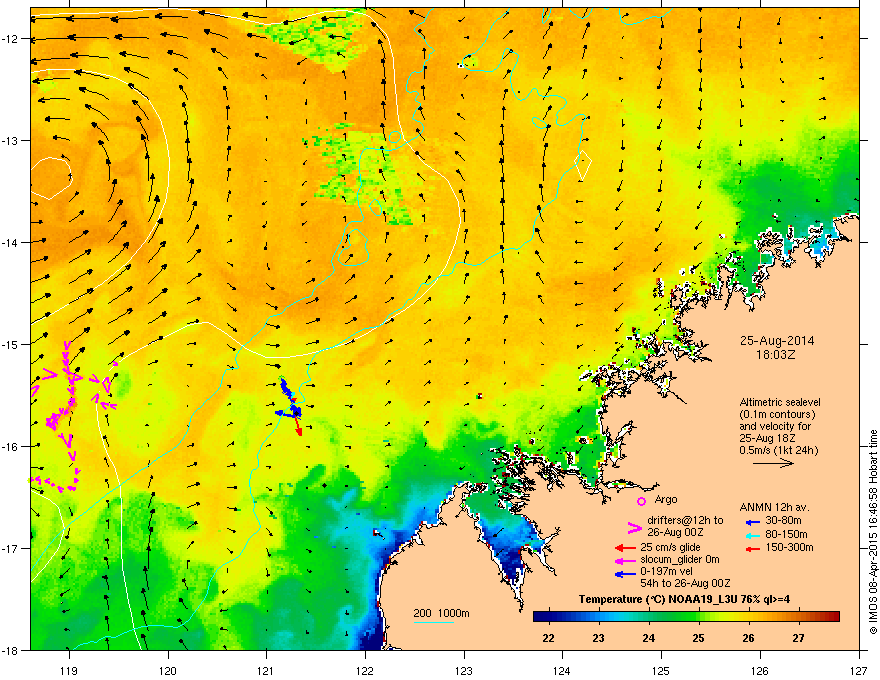Click the black 0.5m/s velocity scale arrow

[x=773, y=463]
